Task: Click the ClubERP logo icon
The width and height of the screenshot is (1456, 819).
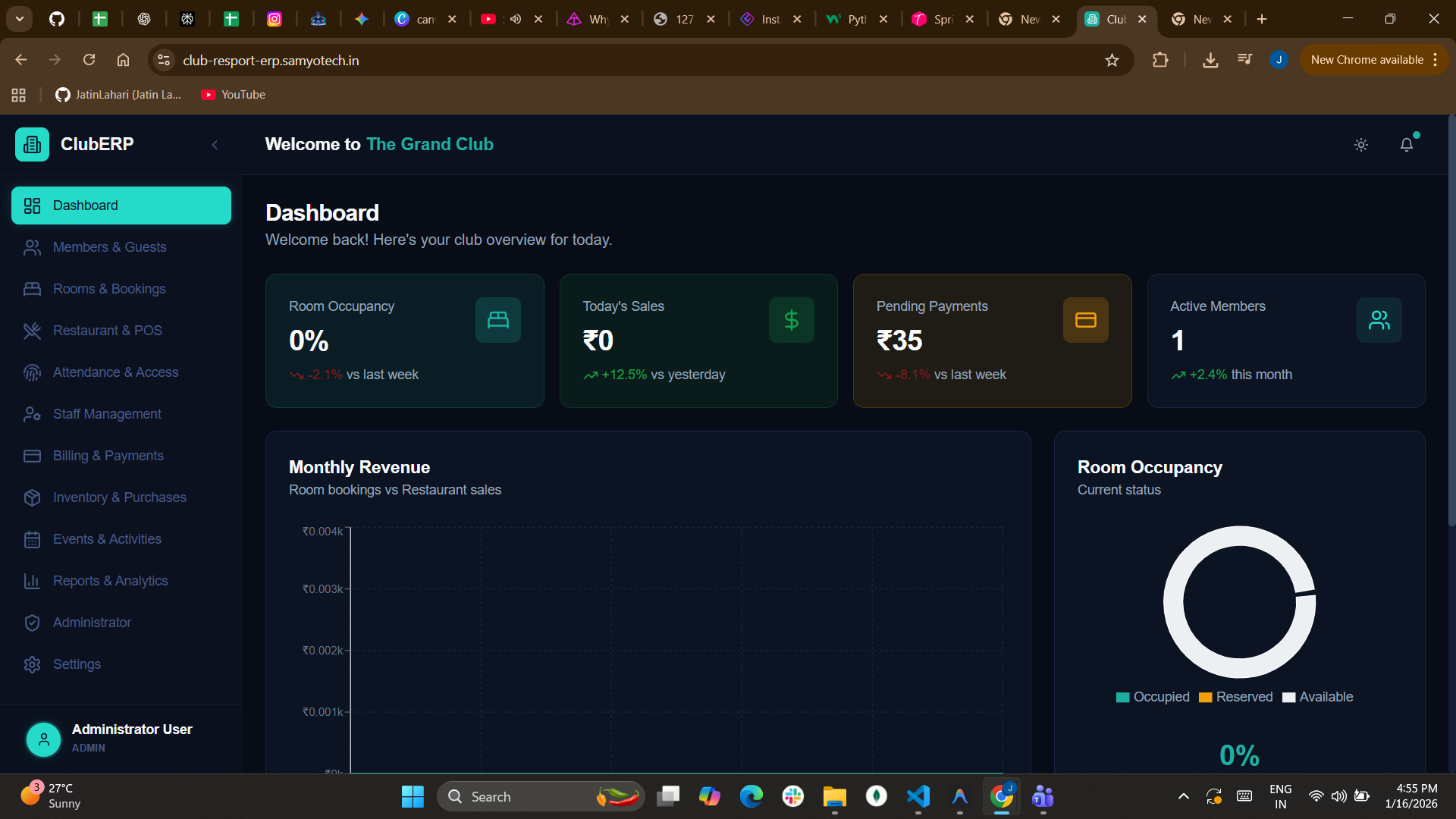Action: (32, 144)
